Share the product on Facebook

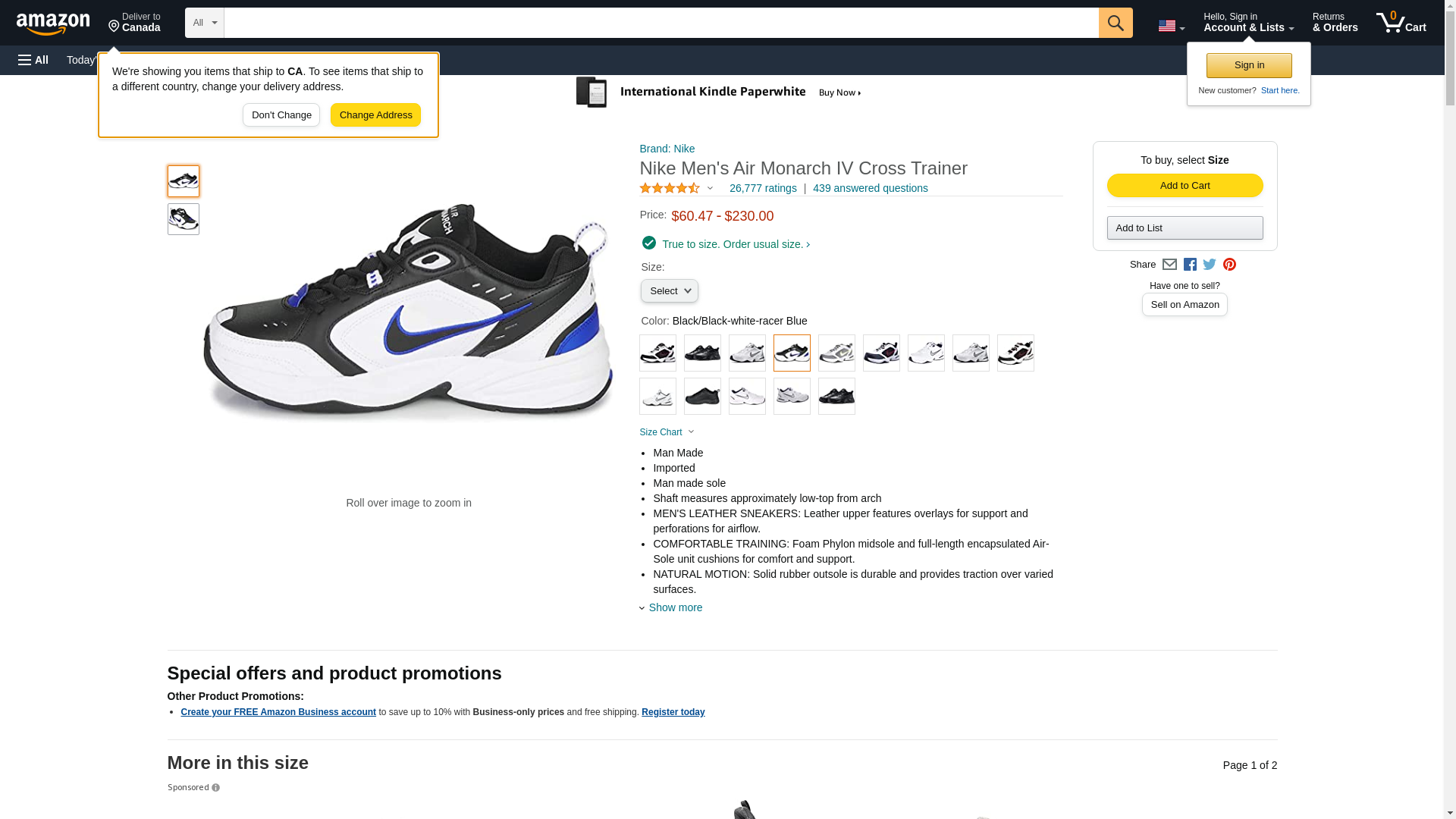click(1190, 265)
